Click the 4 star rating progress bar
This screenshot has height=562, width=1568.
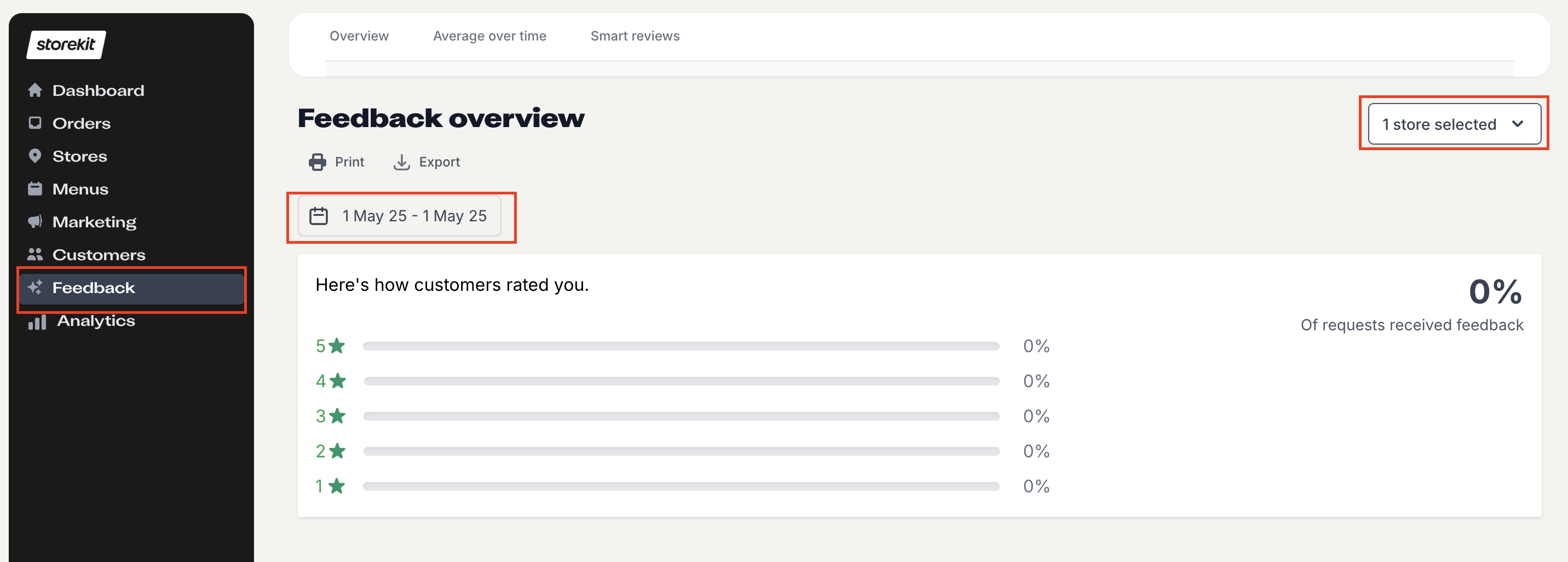pyautogui.click(x=681, y=381)
